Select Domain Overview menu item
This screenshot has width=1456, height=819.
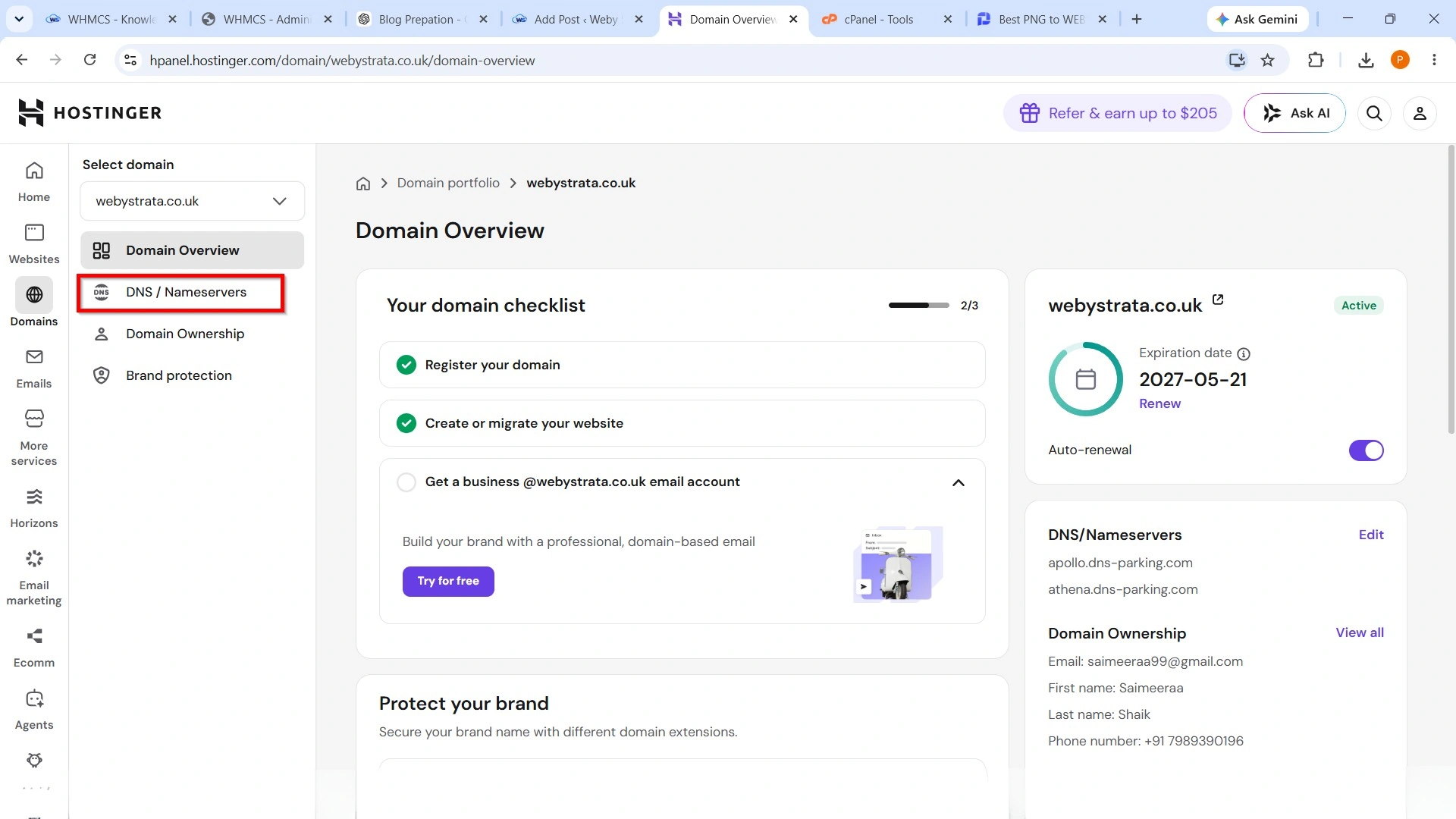[x=192, y=250]
